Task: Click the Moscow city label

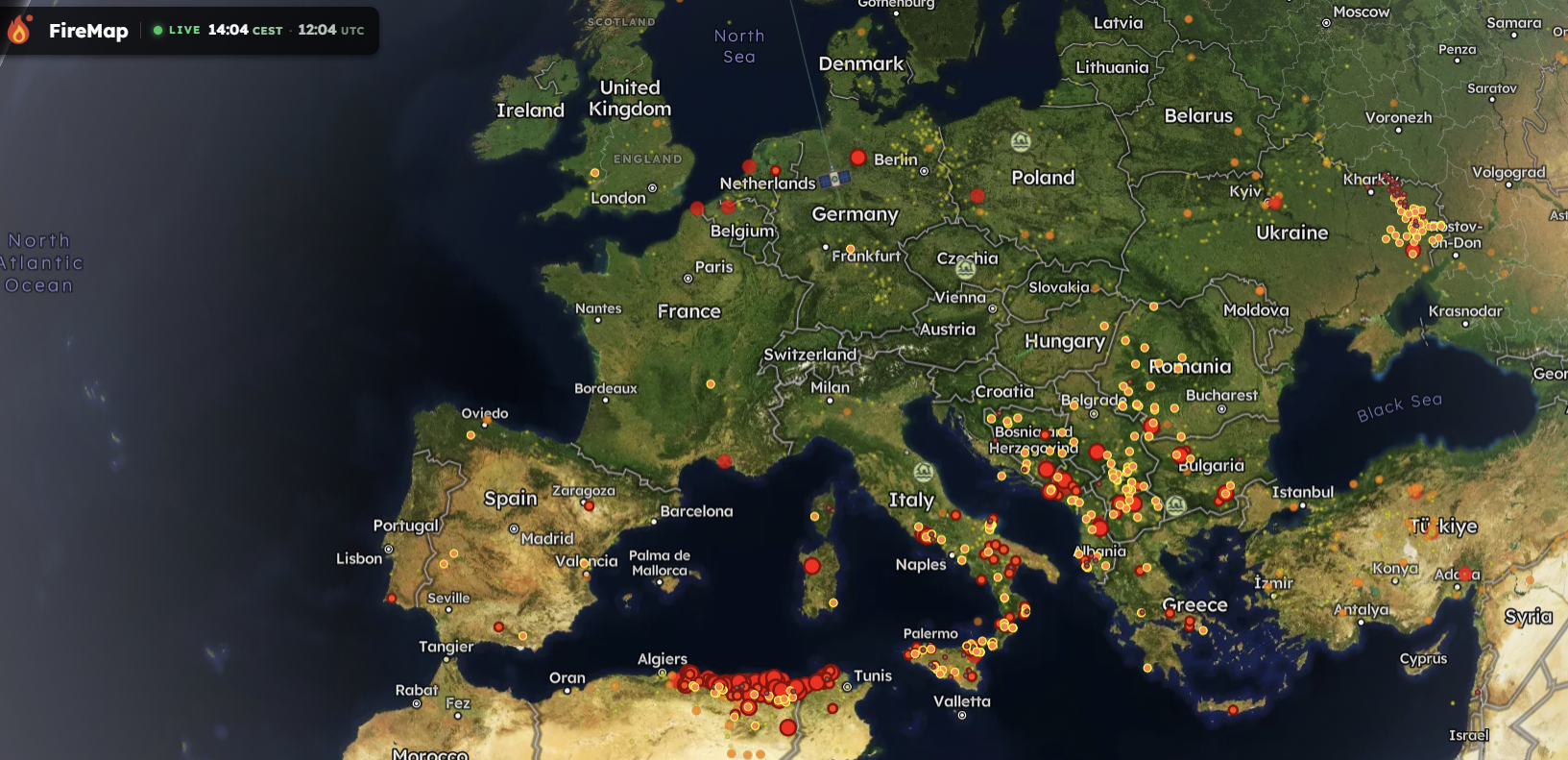Action: coord(1362,12)
